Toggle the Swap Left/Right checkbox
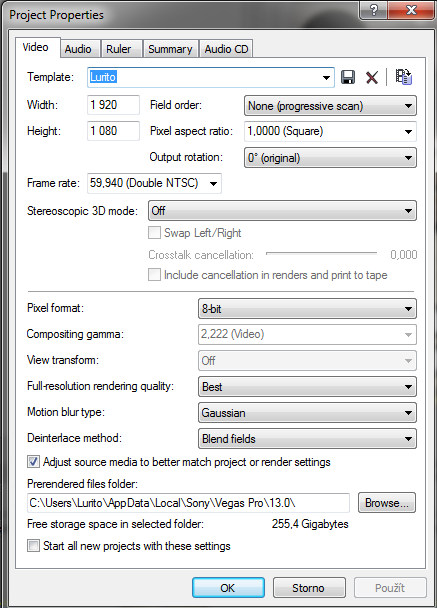Viewport: 437px width, 608px height. coord(154,233)
